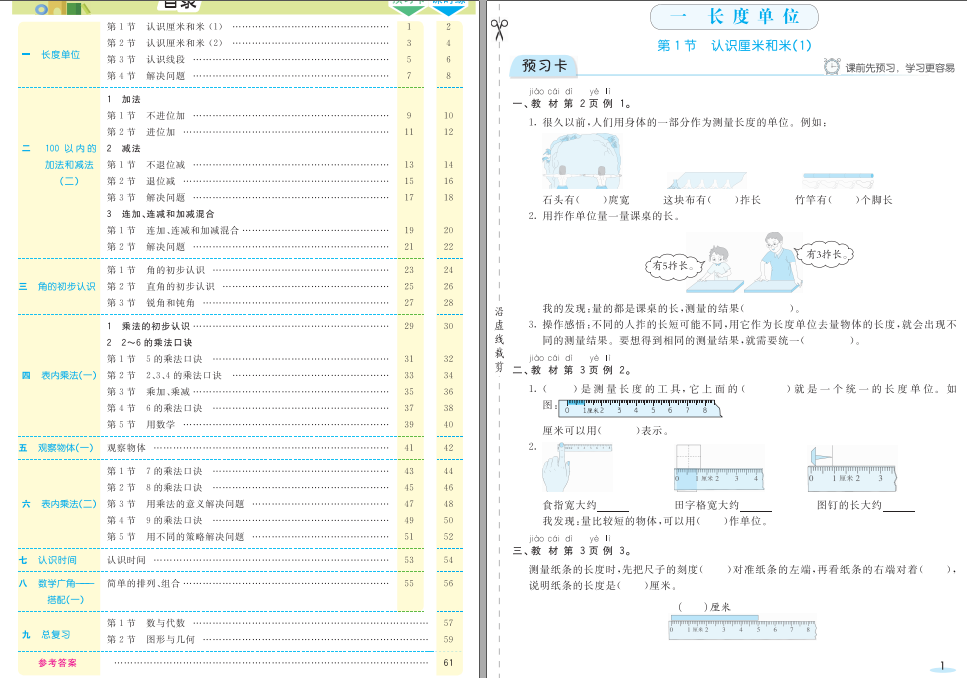This screenshot has height=678, width=967.
Task: Select chapter title 八 数学广角——搭配(一)
Action: pyautogui.click(x=56, y=592)
